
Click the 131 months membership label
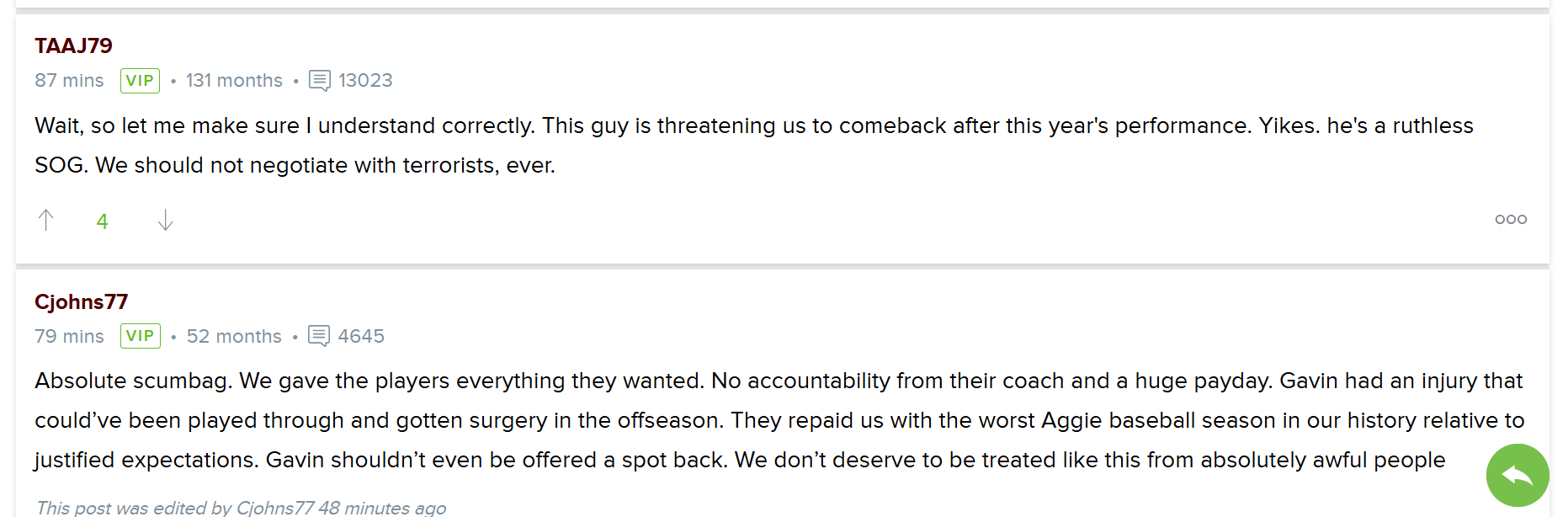pos(234,80)
